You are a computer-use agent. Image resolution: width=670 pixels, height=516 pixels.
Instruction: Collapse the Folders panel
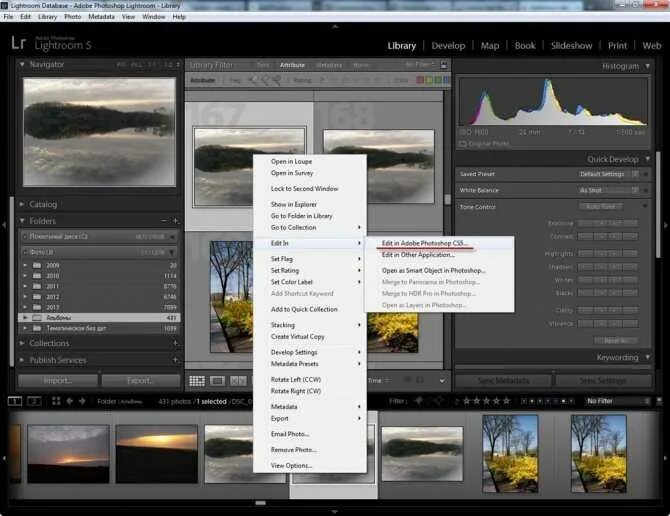pyautogui.click(x=22, y=221)
